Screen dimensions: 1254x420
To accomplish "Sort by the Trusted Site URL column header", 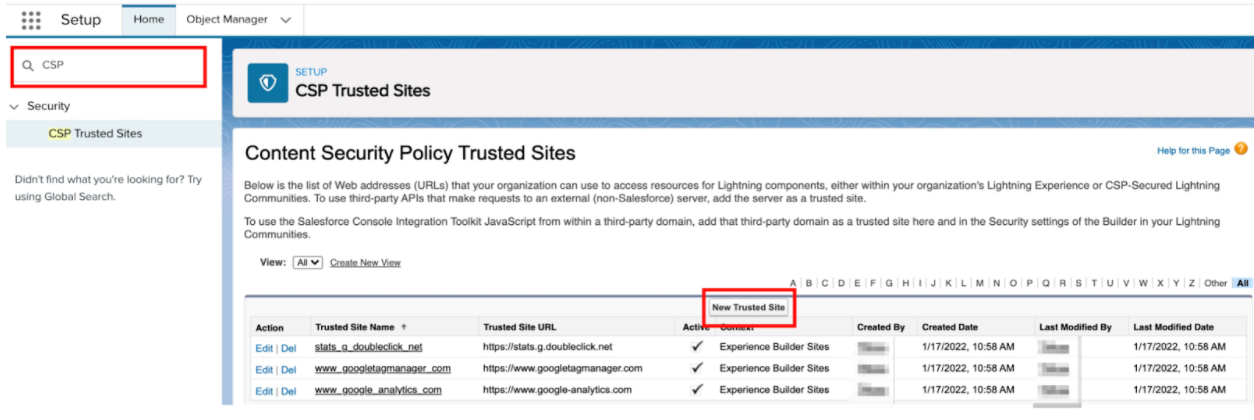I will [x=519, y=327].
